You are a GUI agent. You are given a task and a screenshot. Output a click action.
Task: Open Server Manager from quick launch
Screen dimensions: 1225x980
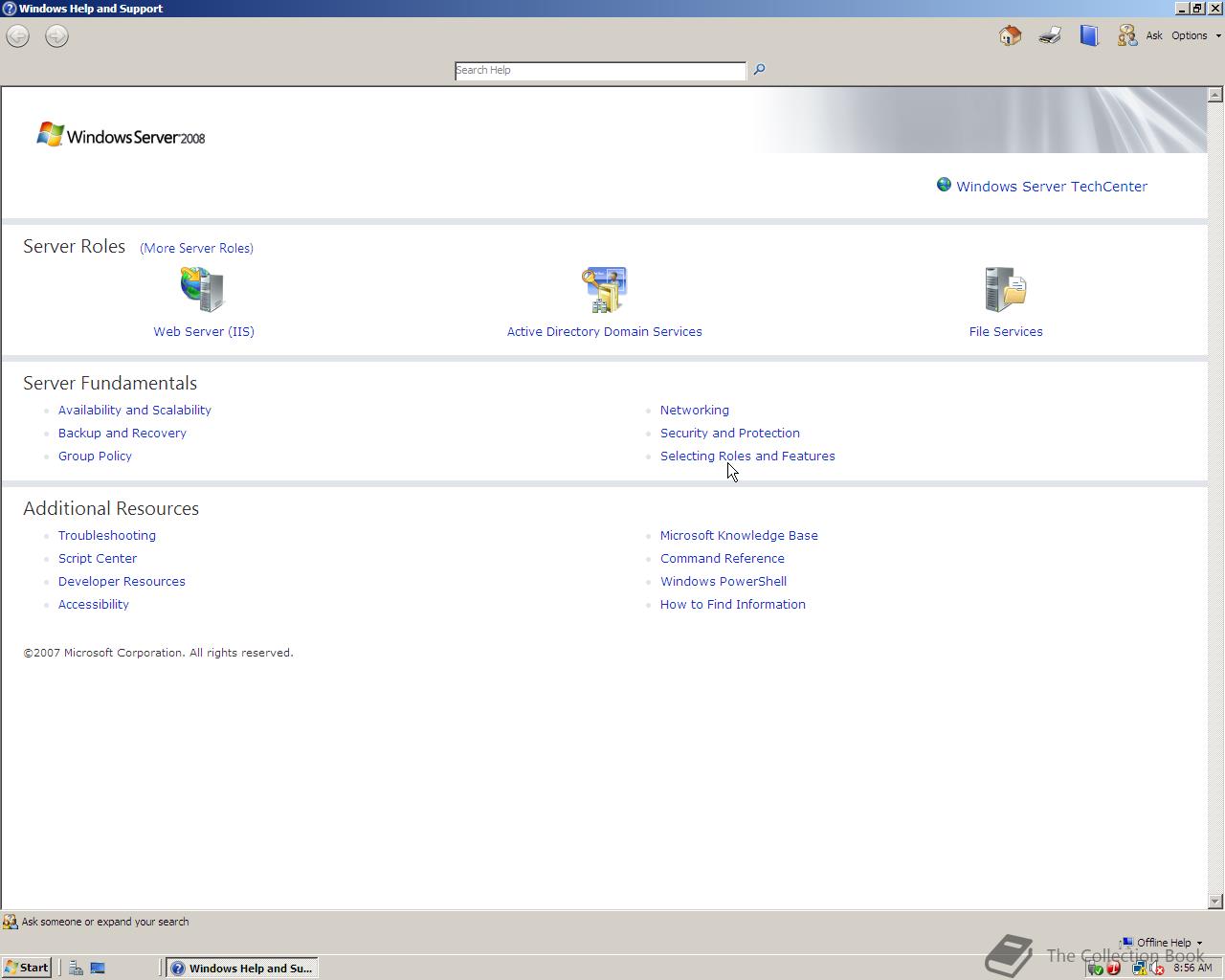click(76, 968)
